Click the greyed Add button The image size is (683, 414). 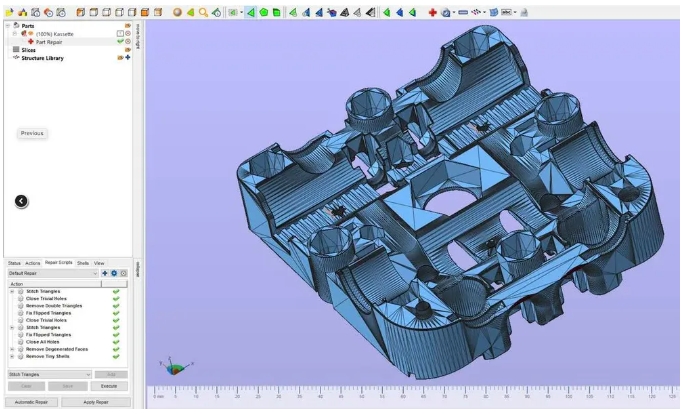[111, 374]
